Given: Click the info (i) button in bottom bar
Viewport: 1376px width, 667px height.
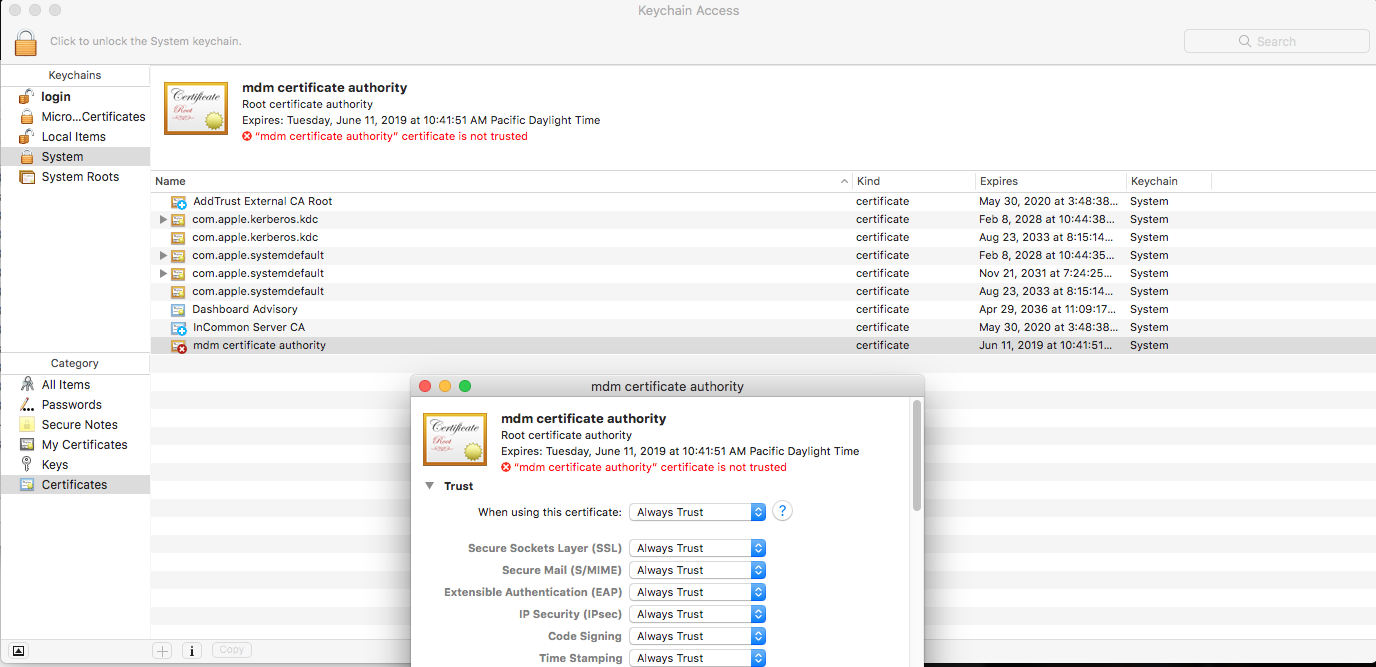Looking at the screenshot, I should point(192,650).
